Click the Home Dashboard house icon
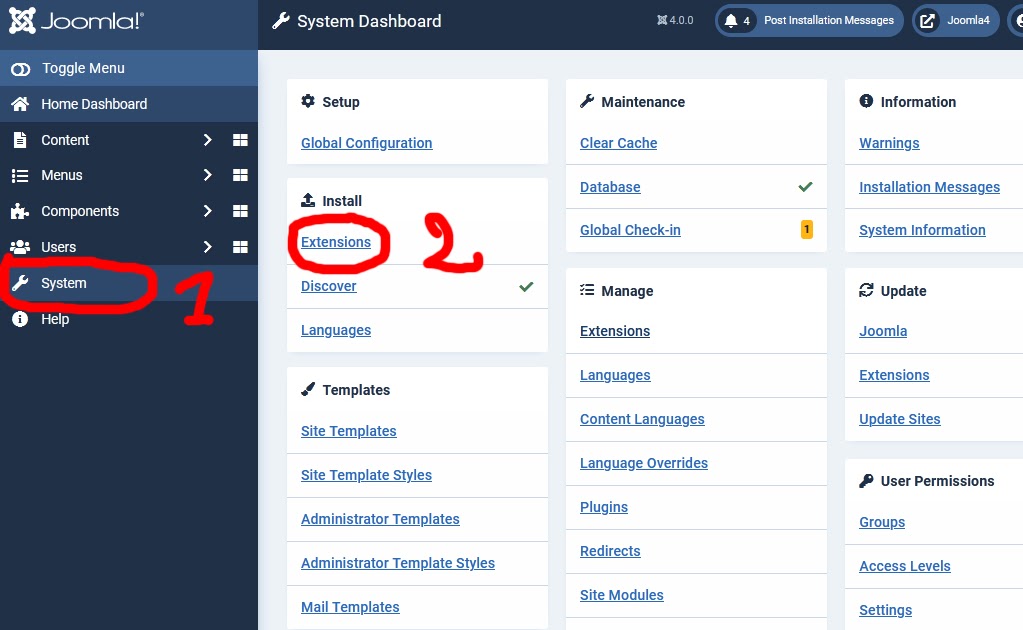The height and width of the screenshot is (630, 1023). point(20,104)
